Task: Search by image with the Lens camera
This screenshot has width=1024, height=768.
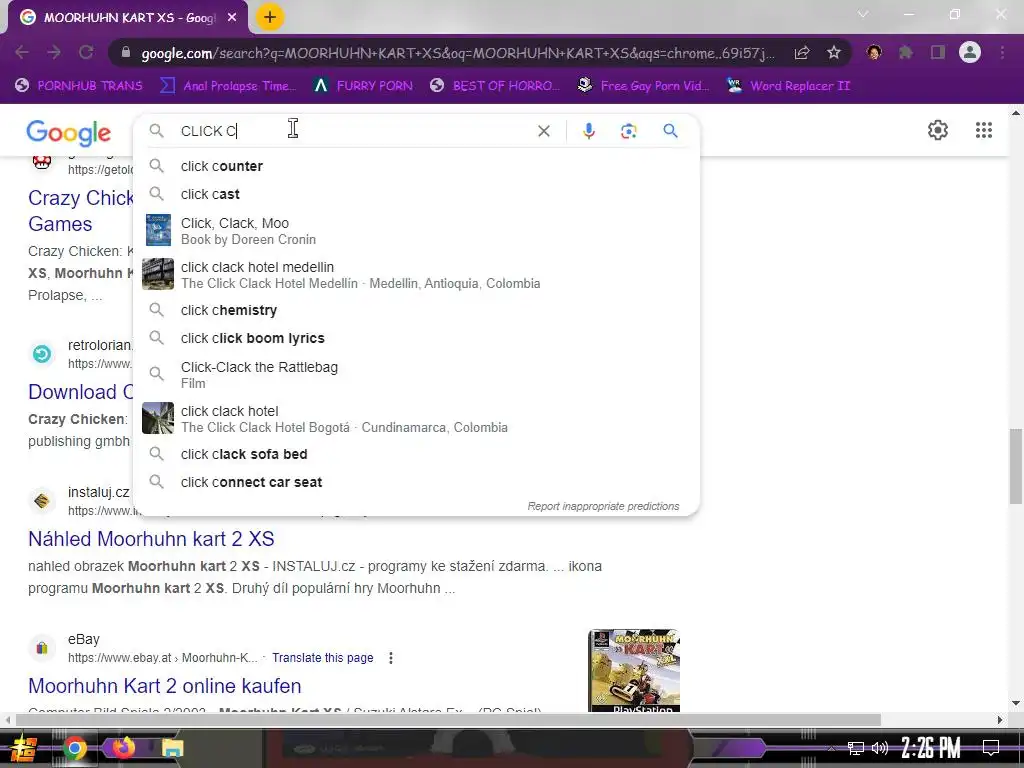Action: coord(628,131)
